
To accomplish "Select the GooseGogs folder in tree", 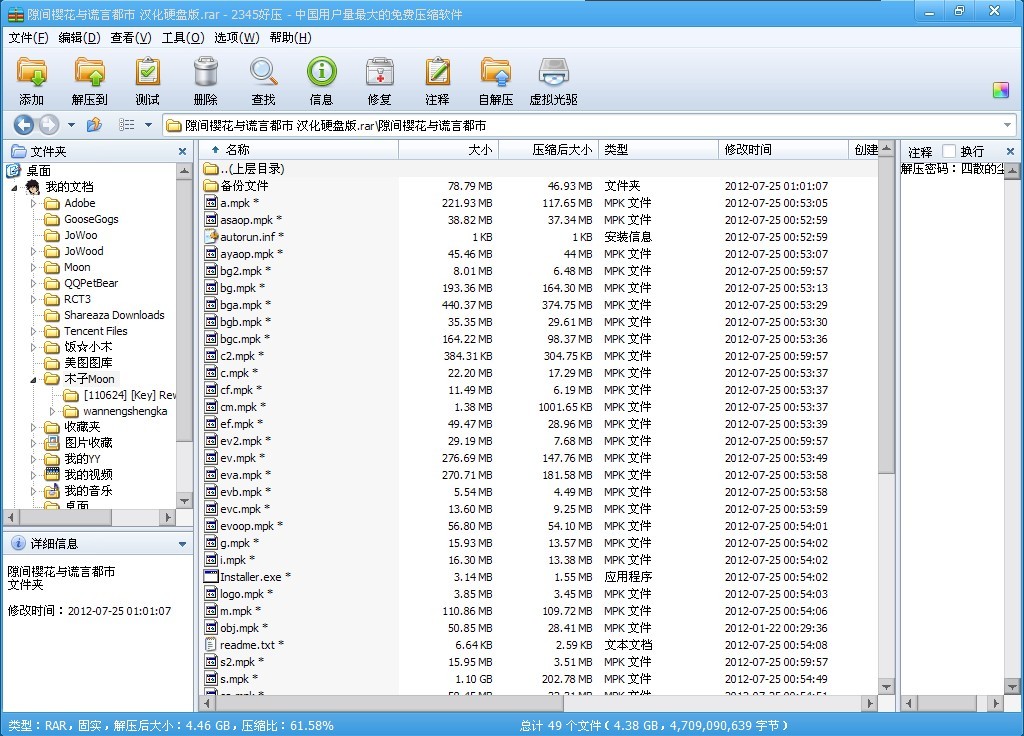I will [91, 219].
